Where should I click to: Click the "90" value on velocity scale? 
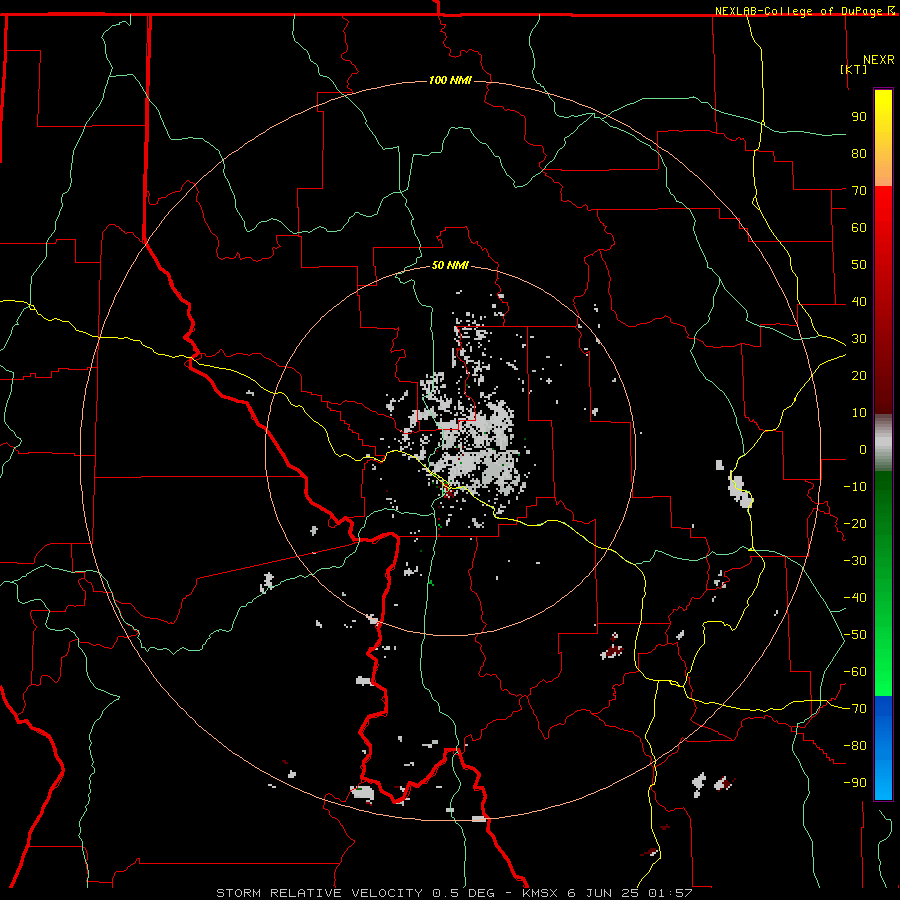pos(859,117)
